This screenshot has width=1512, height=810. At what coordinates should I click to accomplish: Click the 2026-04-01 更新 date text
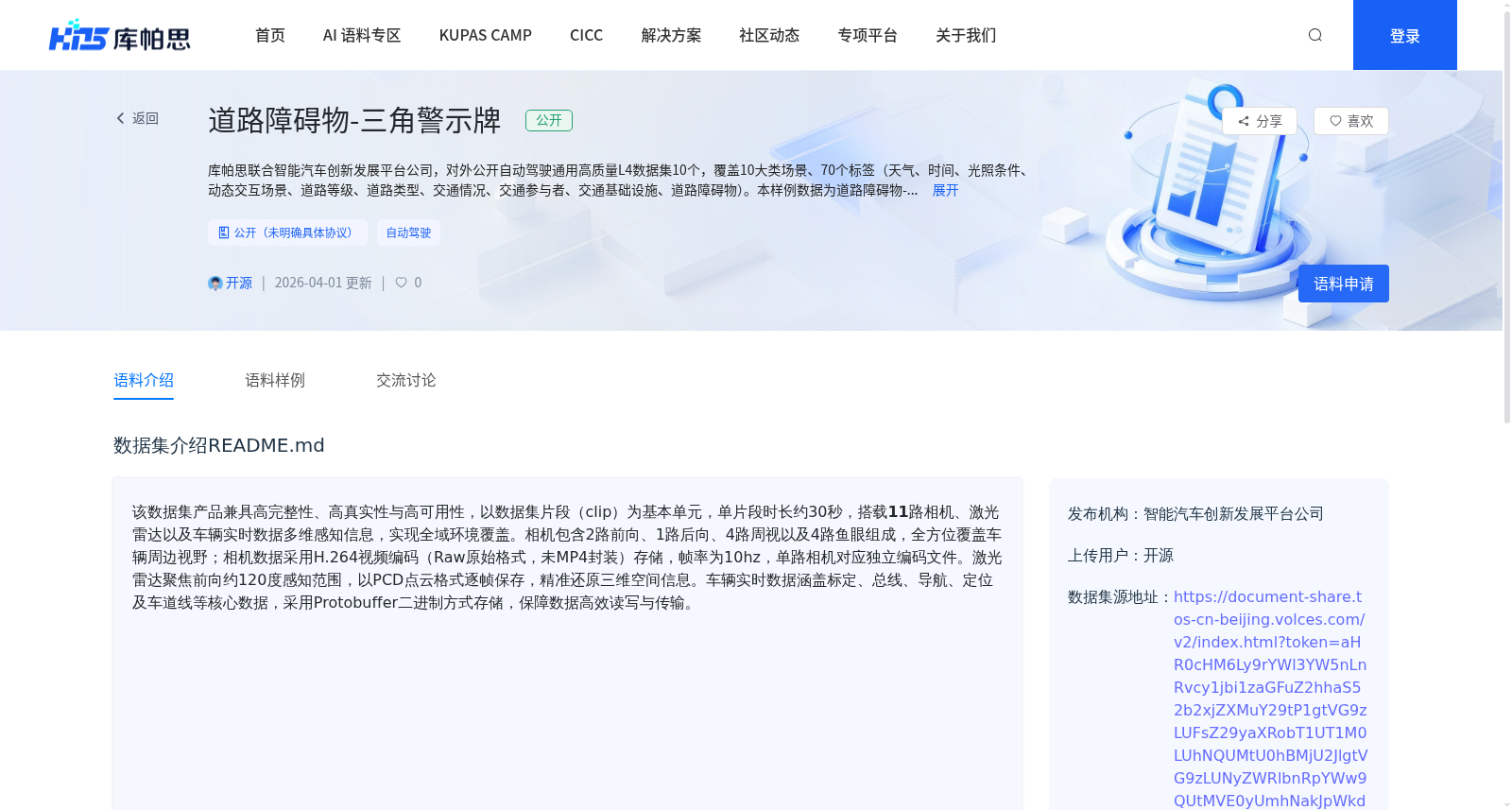(323, 283)
